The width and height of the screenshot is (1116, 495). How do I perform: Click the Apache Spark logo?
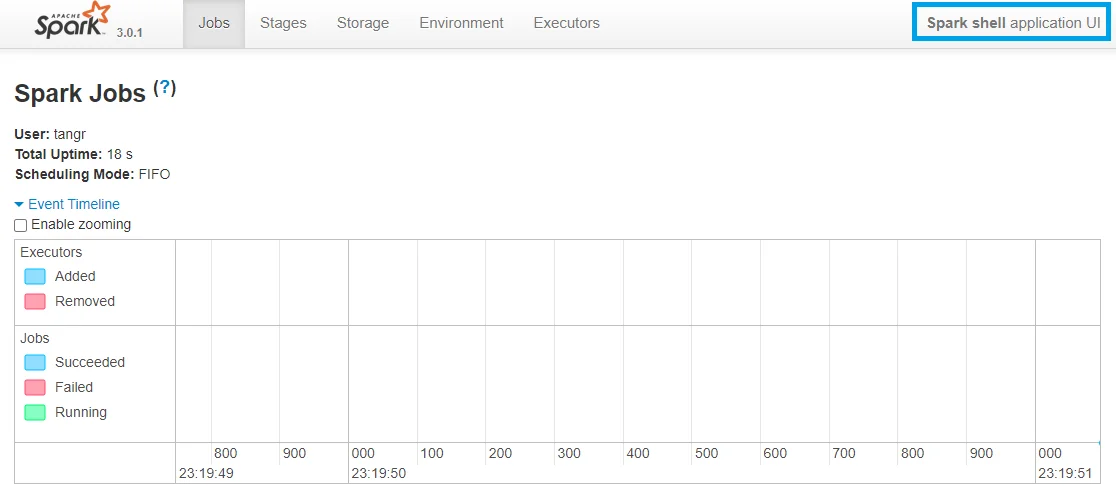pos(72,21)
